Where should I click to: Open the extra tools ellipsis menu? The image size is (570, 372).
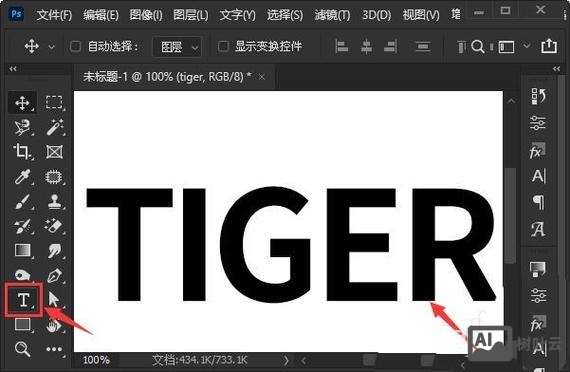(54, 349)
